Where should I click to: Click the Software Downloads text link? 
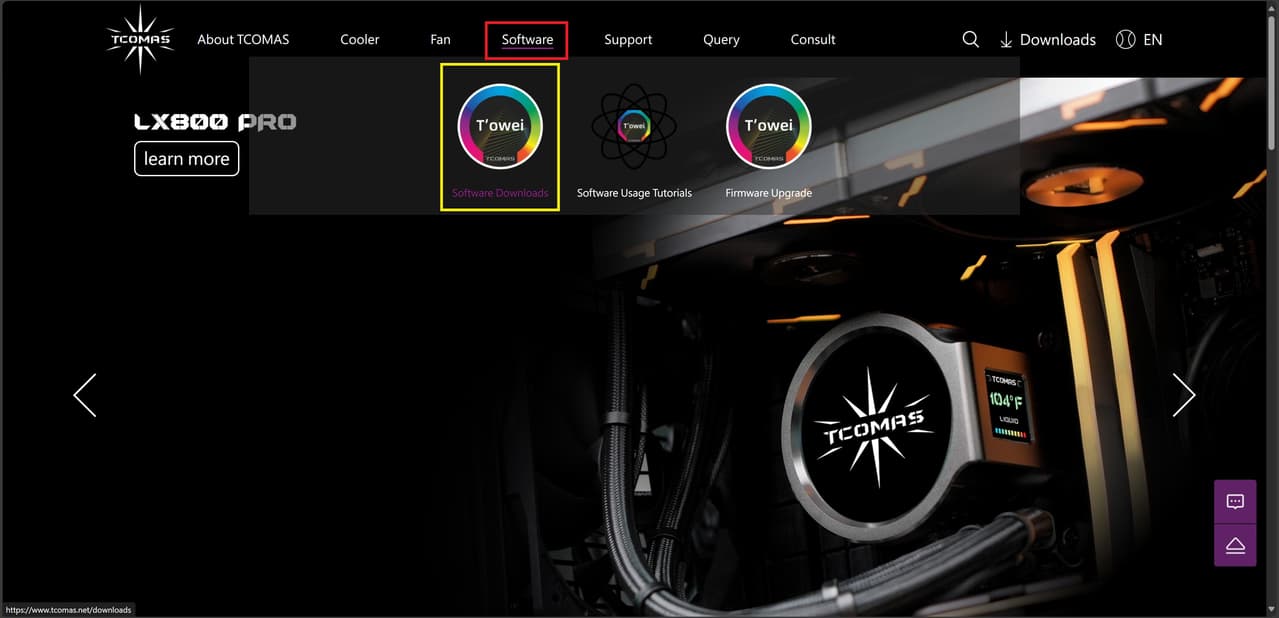500,193
